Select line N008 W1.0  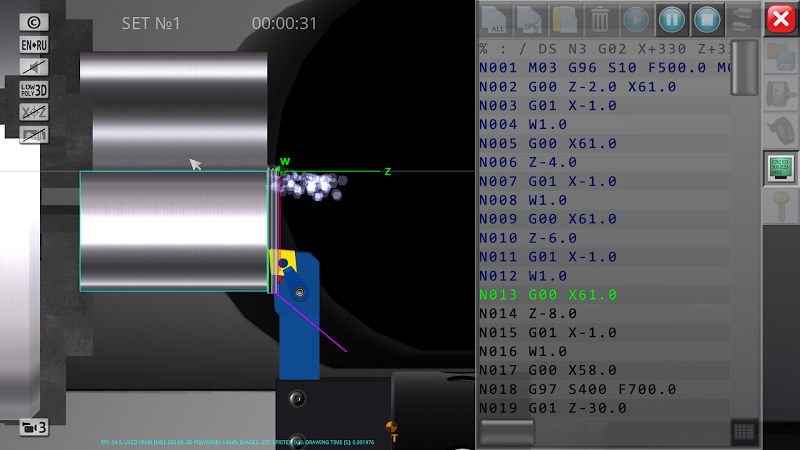tap(605, 200)
